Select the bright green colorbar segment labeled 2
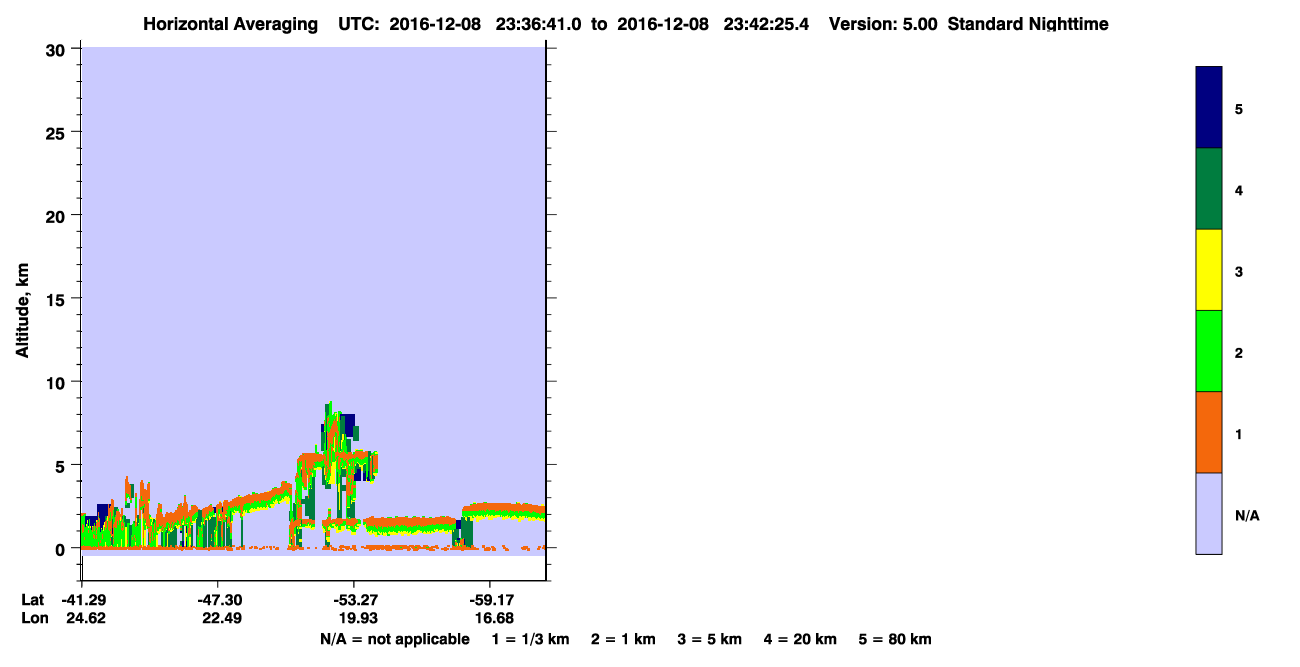The image size is (1300, 667). [x=1209, y=351]
